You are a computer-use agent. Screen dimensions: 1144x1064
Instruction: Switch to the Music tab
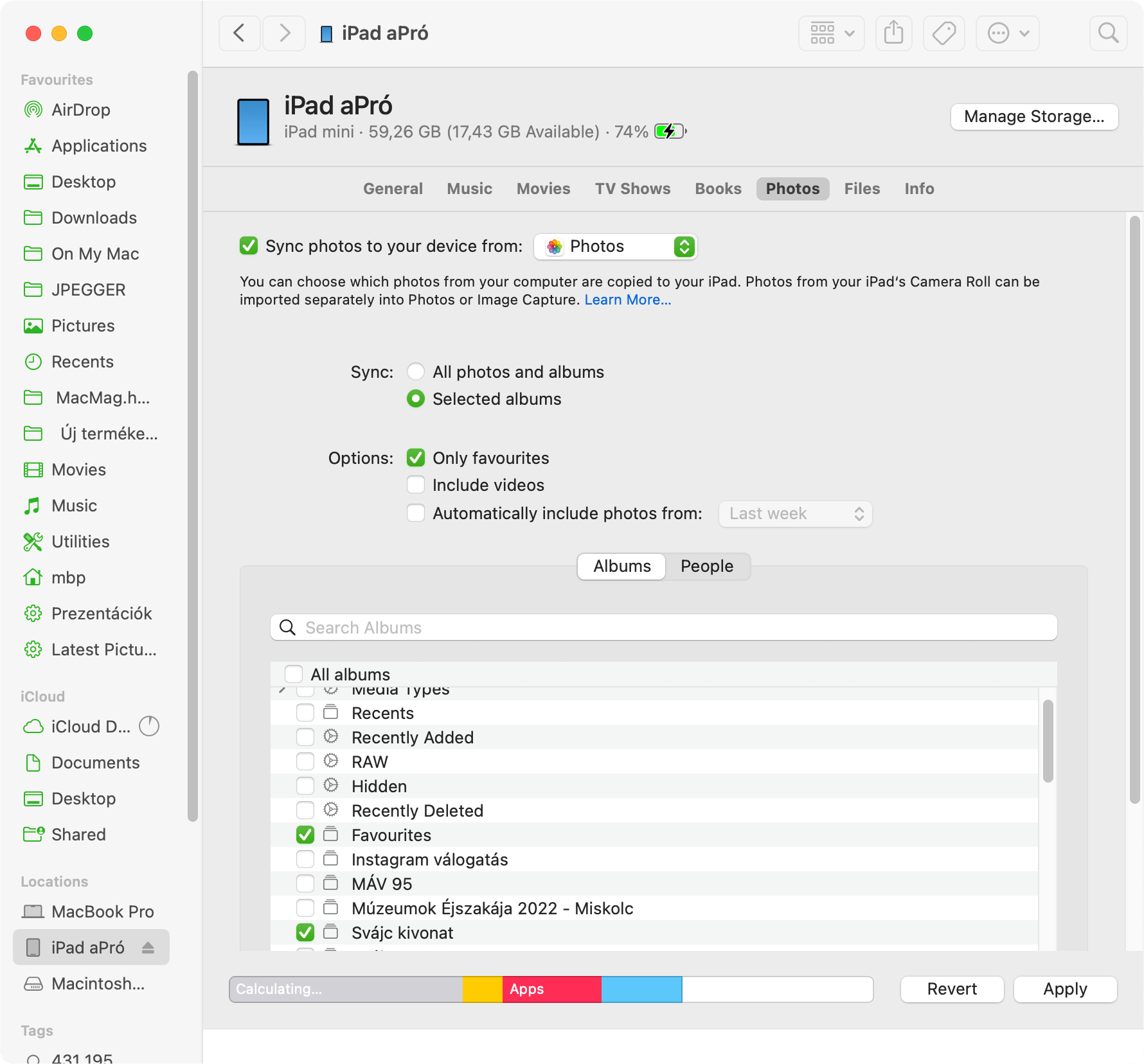tap(470, 189)
